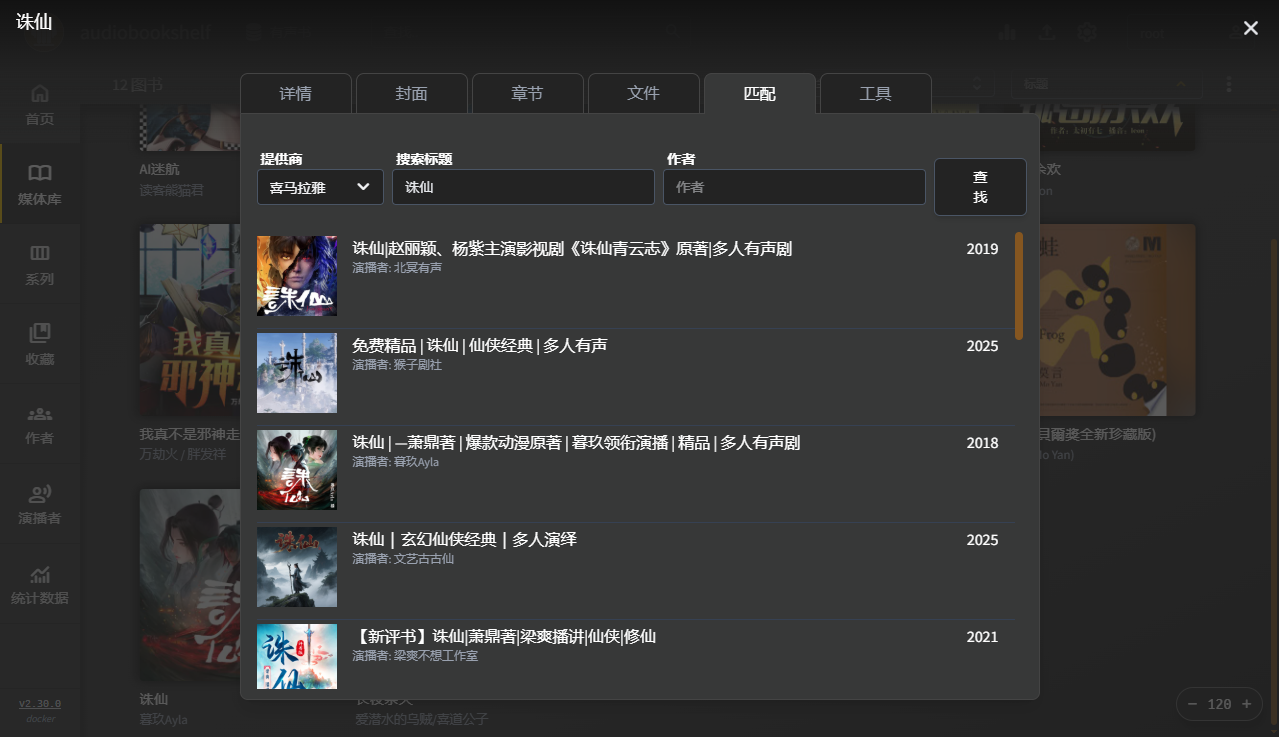Open the 媒体库 library icon in sidebar
Viewport: 1279px width, 737px height.
[x=39, y=183]
